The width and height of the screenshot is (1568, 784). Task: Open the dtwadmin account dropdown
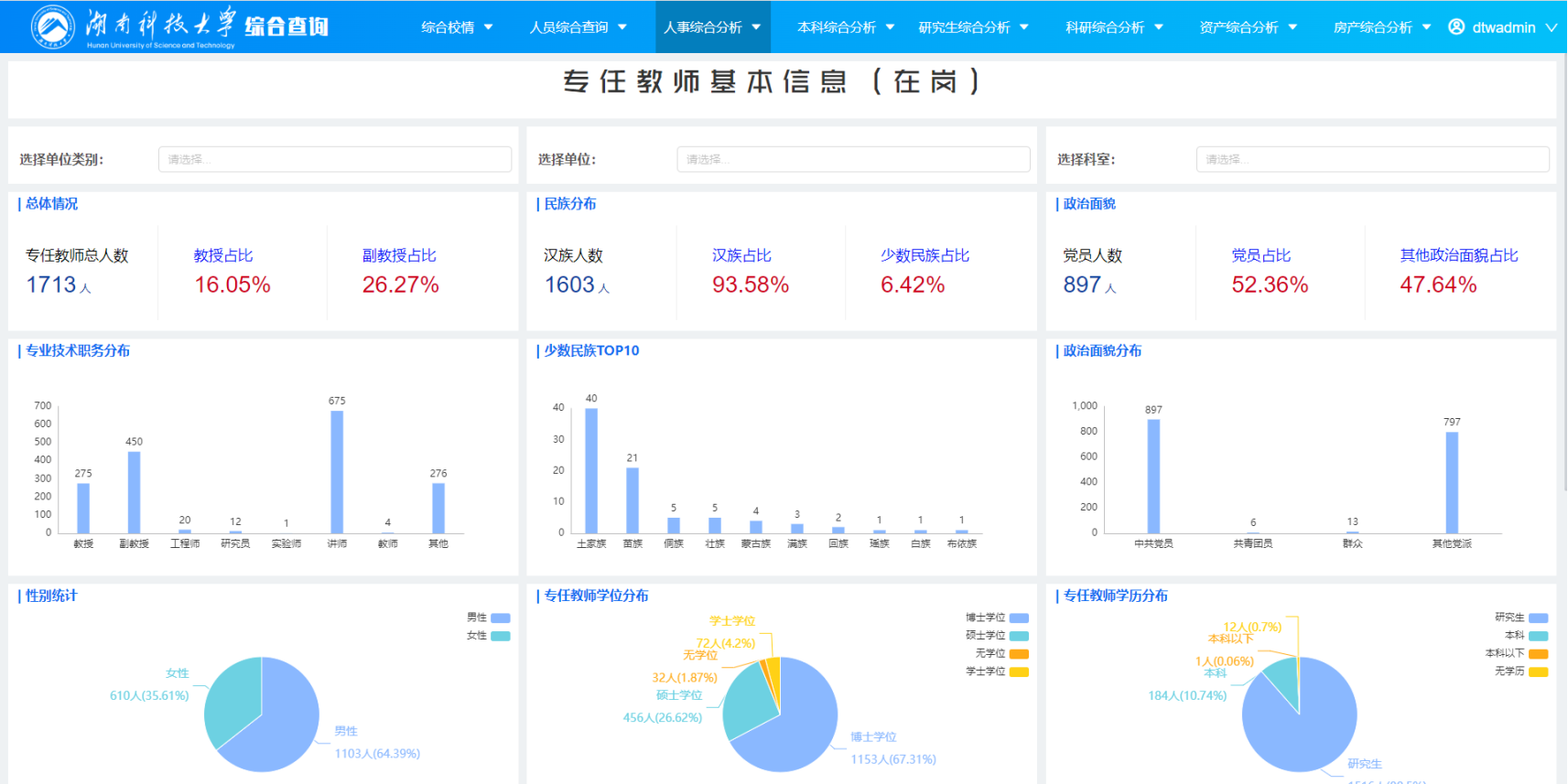[1551, 27]
